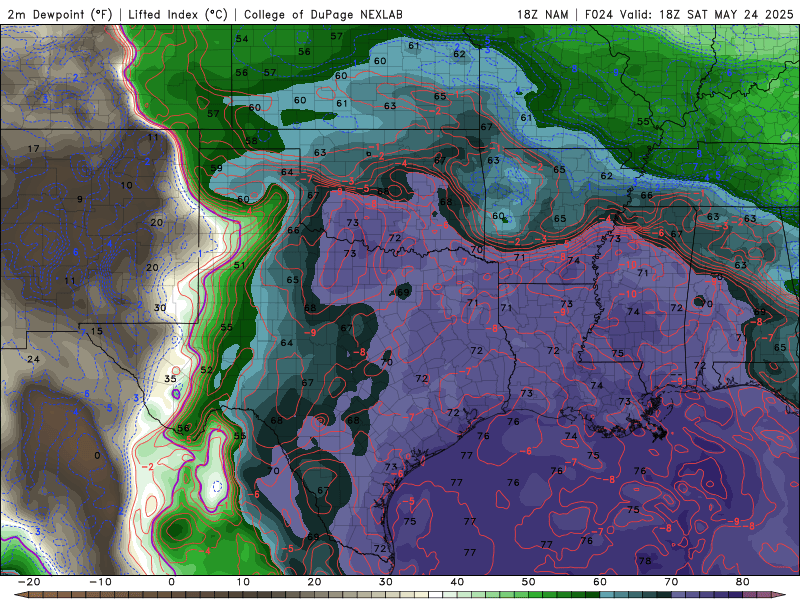Click the 80 label on the color scale
Screen dimensions: 800x600
point(743,582)
